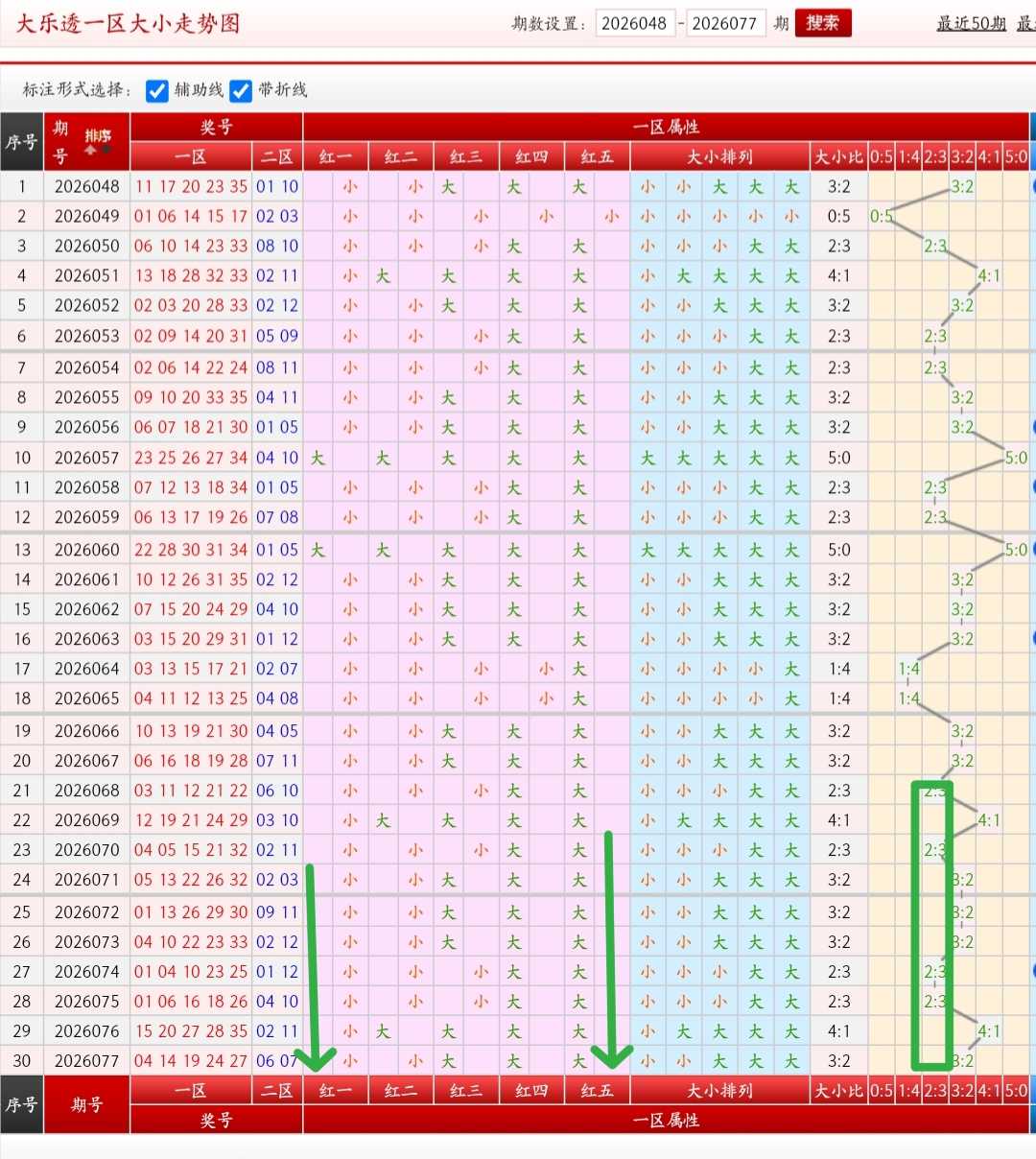
Task: Click the top 红一 column header
Action: [336, 156]
